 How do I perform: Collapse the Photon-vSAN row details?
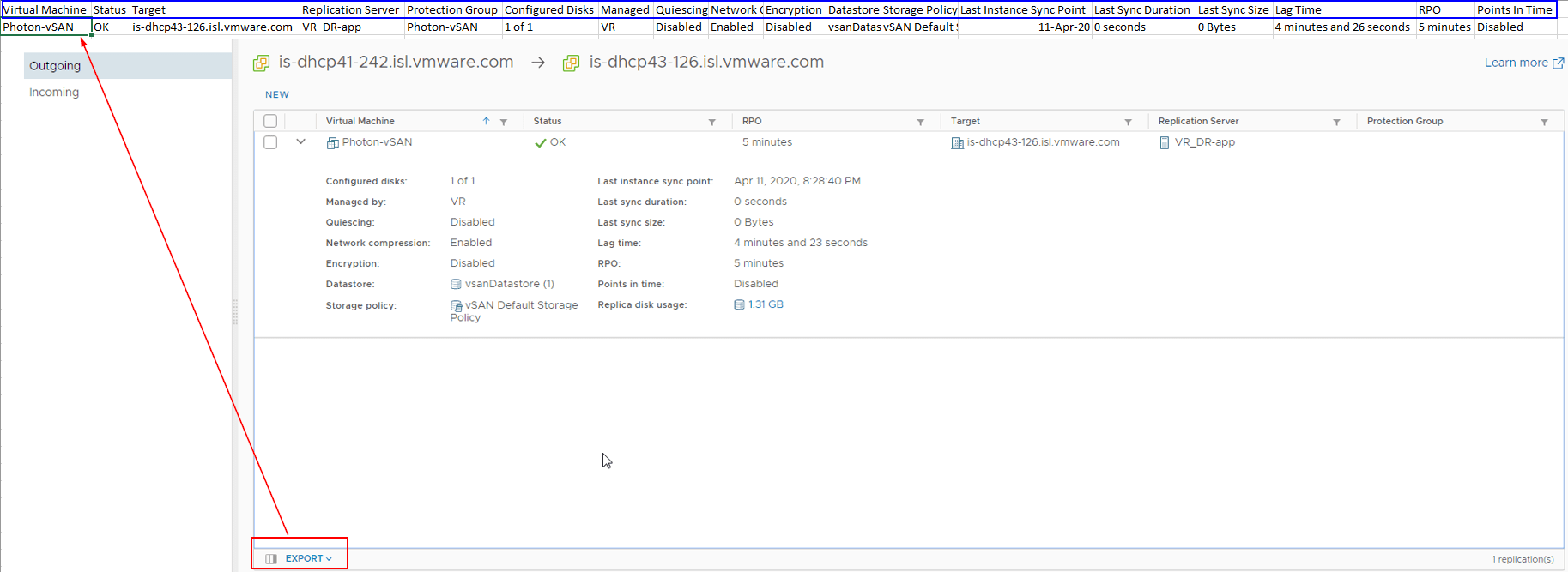click(x=300, y=141)
